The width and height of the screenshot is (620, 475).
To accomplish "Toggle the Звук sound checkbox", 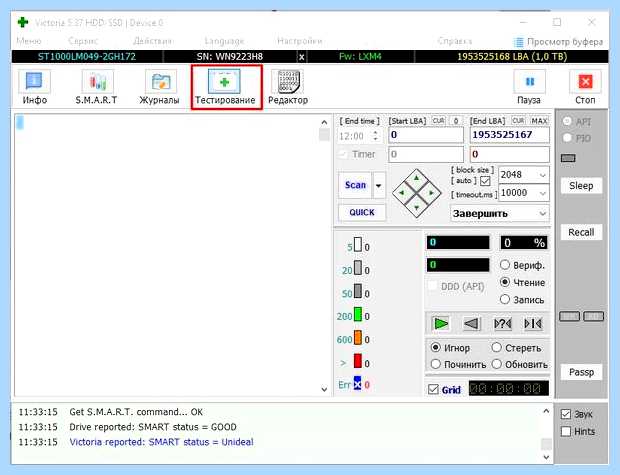I will pos(566,414).
